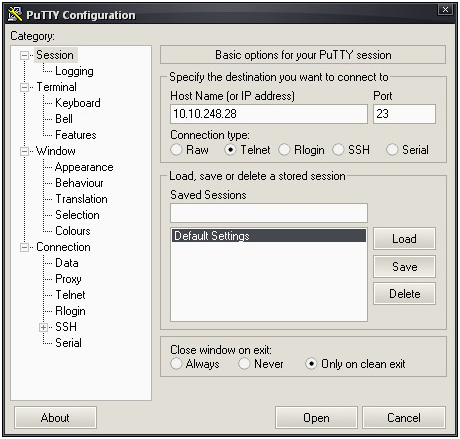
Task: Click the Host Name input field
Action: (269, 114)
